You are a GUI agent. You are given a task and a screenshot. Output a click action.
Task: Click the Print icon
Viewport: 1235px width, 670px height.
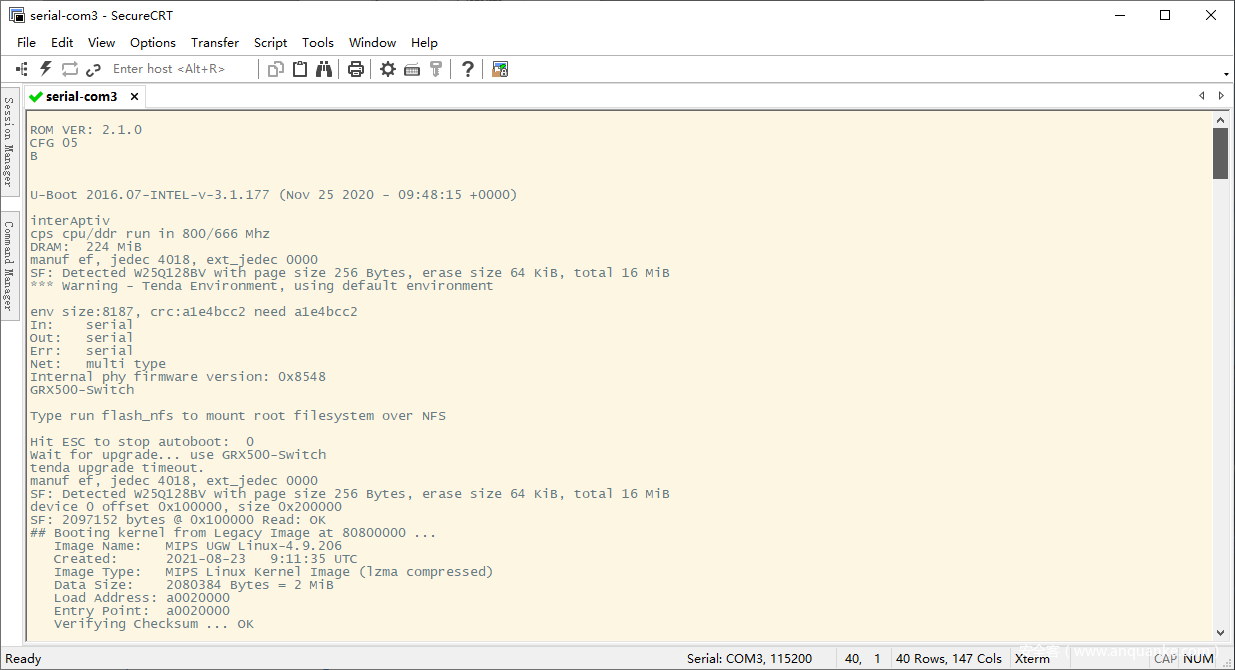click(x=355, y=69)
